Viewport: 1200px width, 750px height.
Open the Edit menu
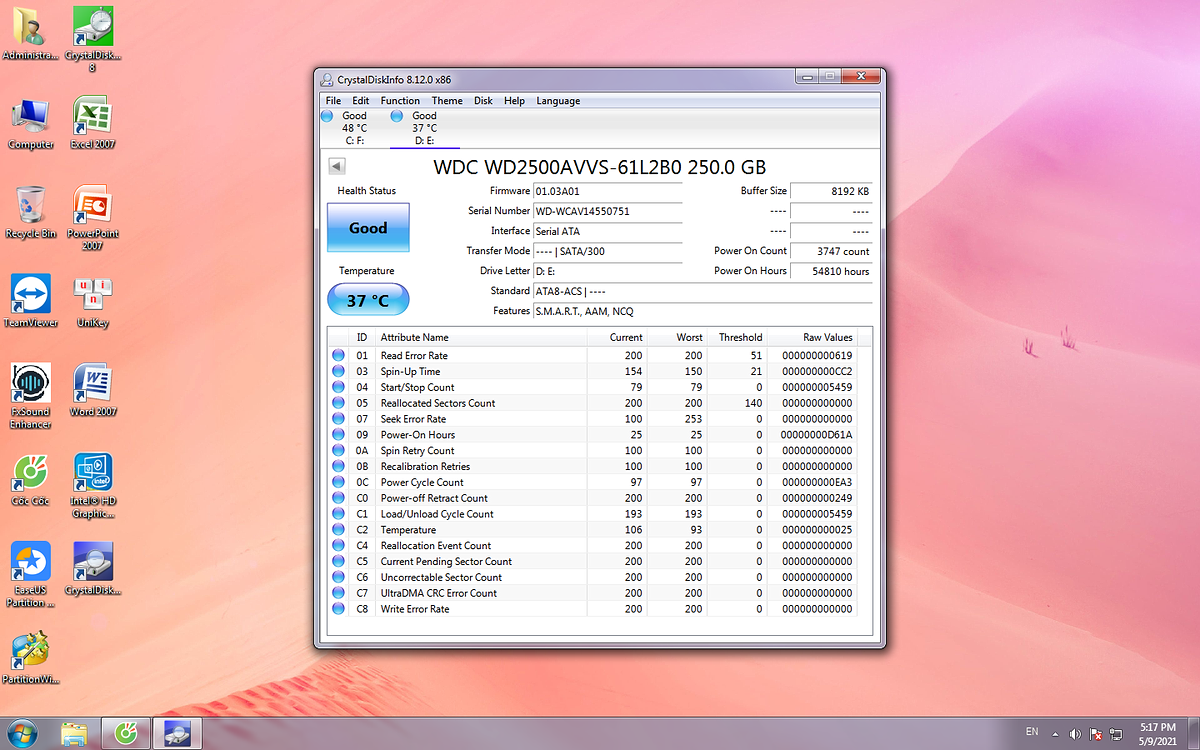361,101
